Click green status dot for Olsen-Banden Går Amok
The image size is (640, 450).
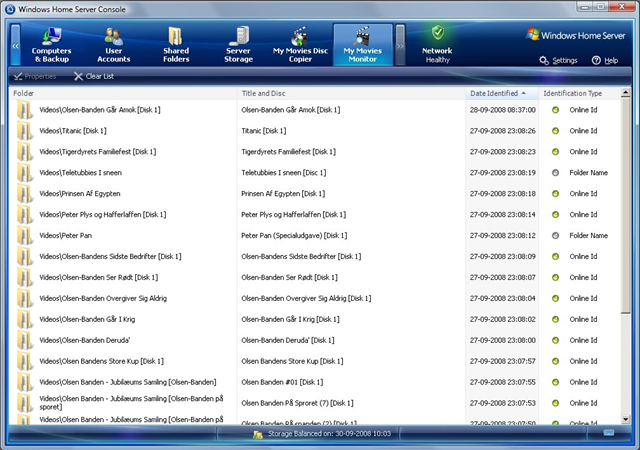(x=555, y=110)
